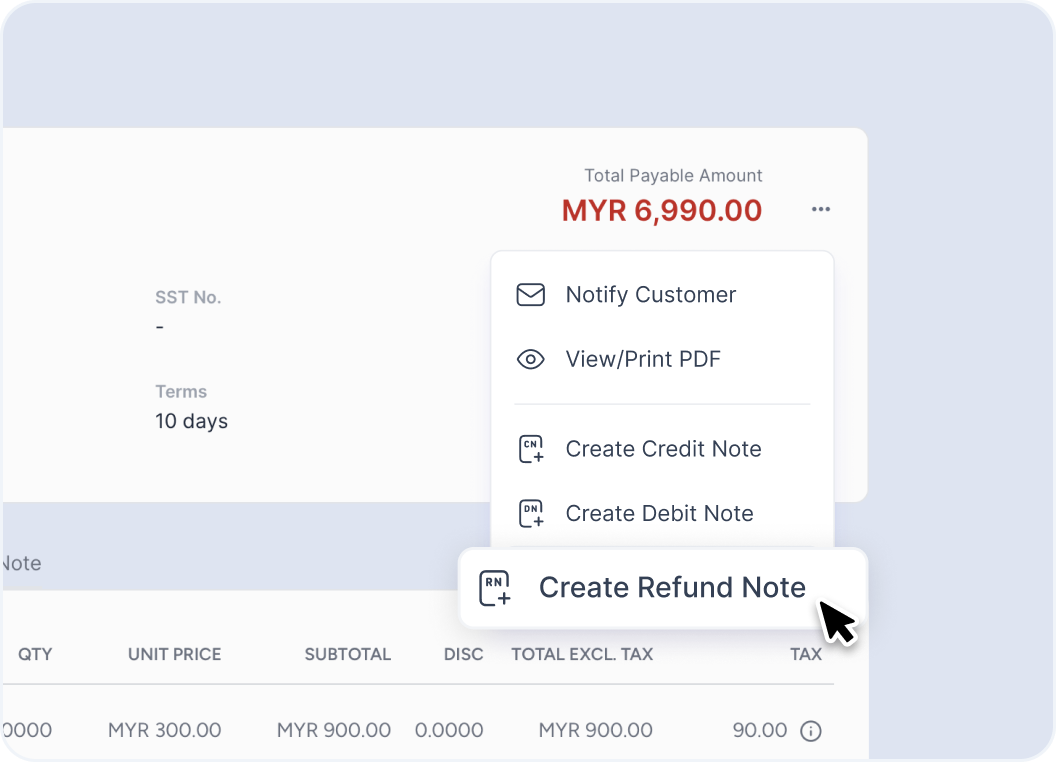
Task: Click the UNIT PRICE column header
Action: click(x=175, y=655)
